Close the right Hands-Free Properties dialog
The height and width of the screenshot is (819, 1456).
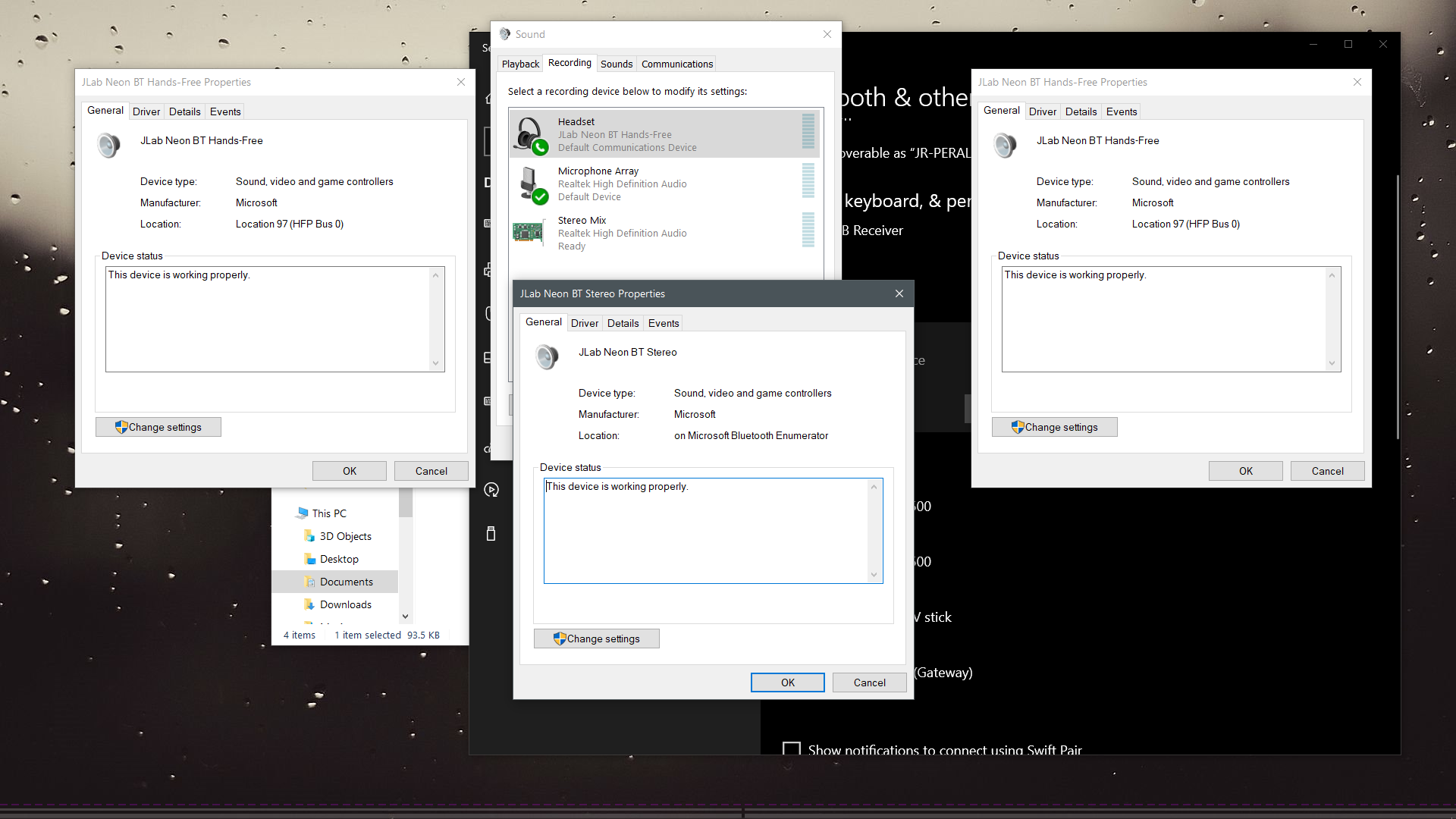point(1357,82)
